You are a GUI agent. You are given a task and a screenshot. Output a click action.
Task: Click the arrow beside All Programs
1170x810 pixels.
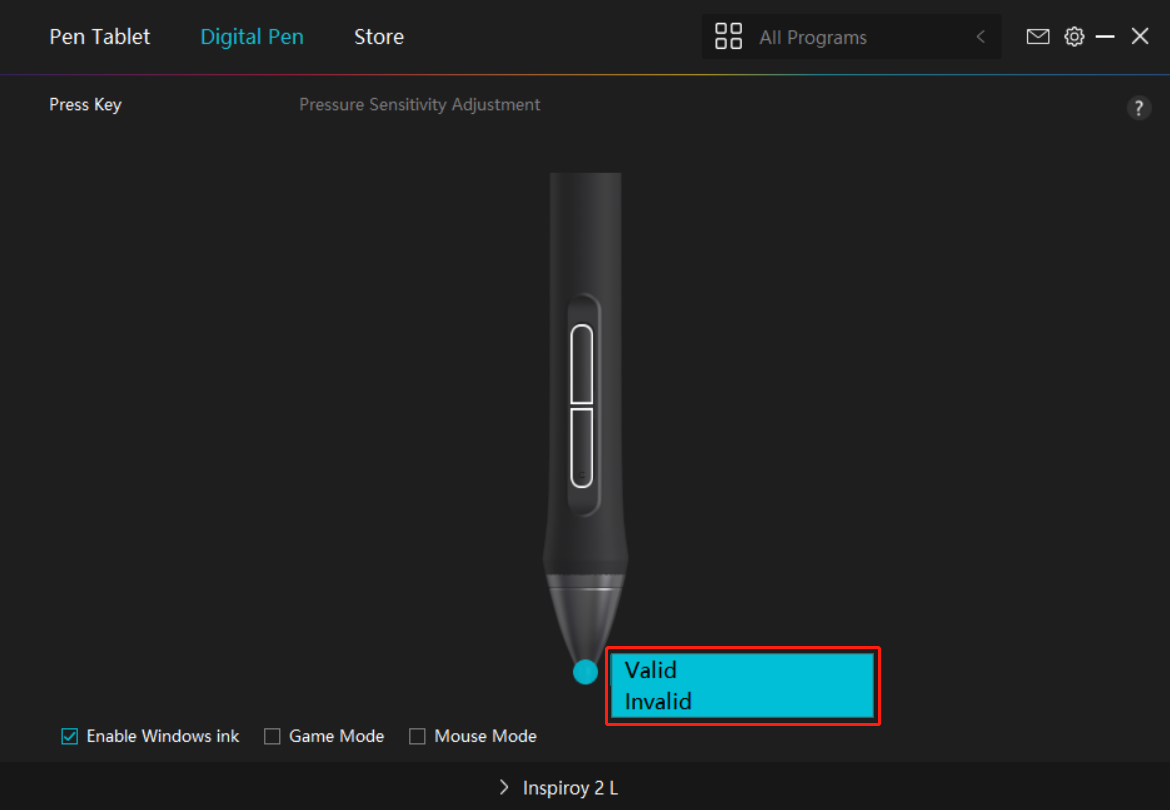(x=980, y=37)
